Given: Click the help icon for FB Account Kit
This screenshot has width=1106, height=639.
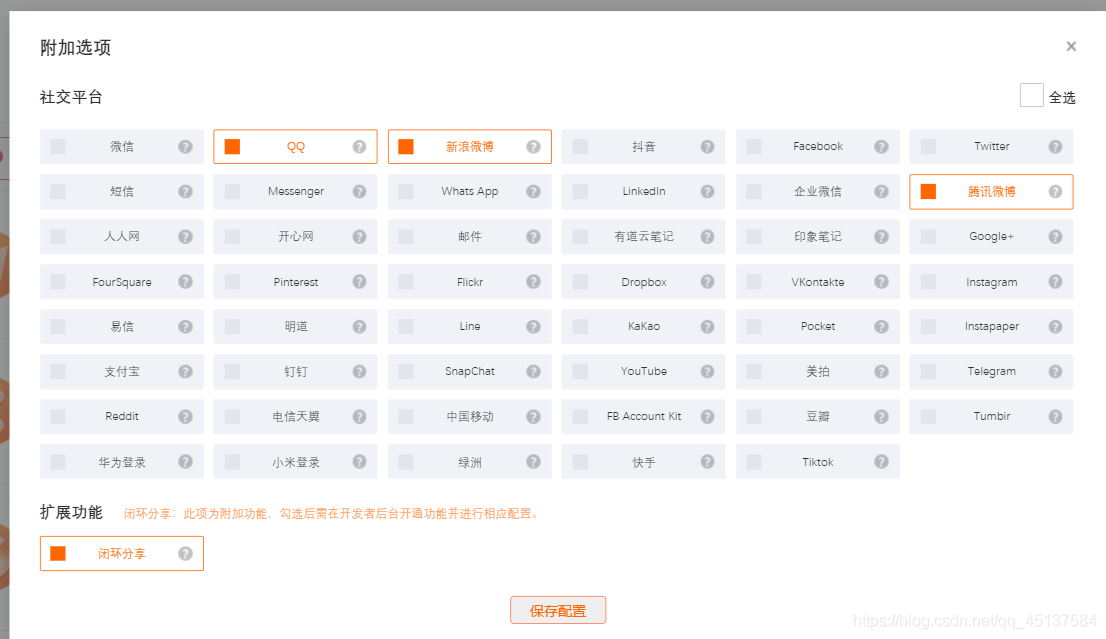Looking at the screenshot, I should click(707, 416).
